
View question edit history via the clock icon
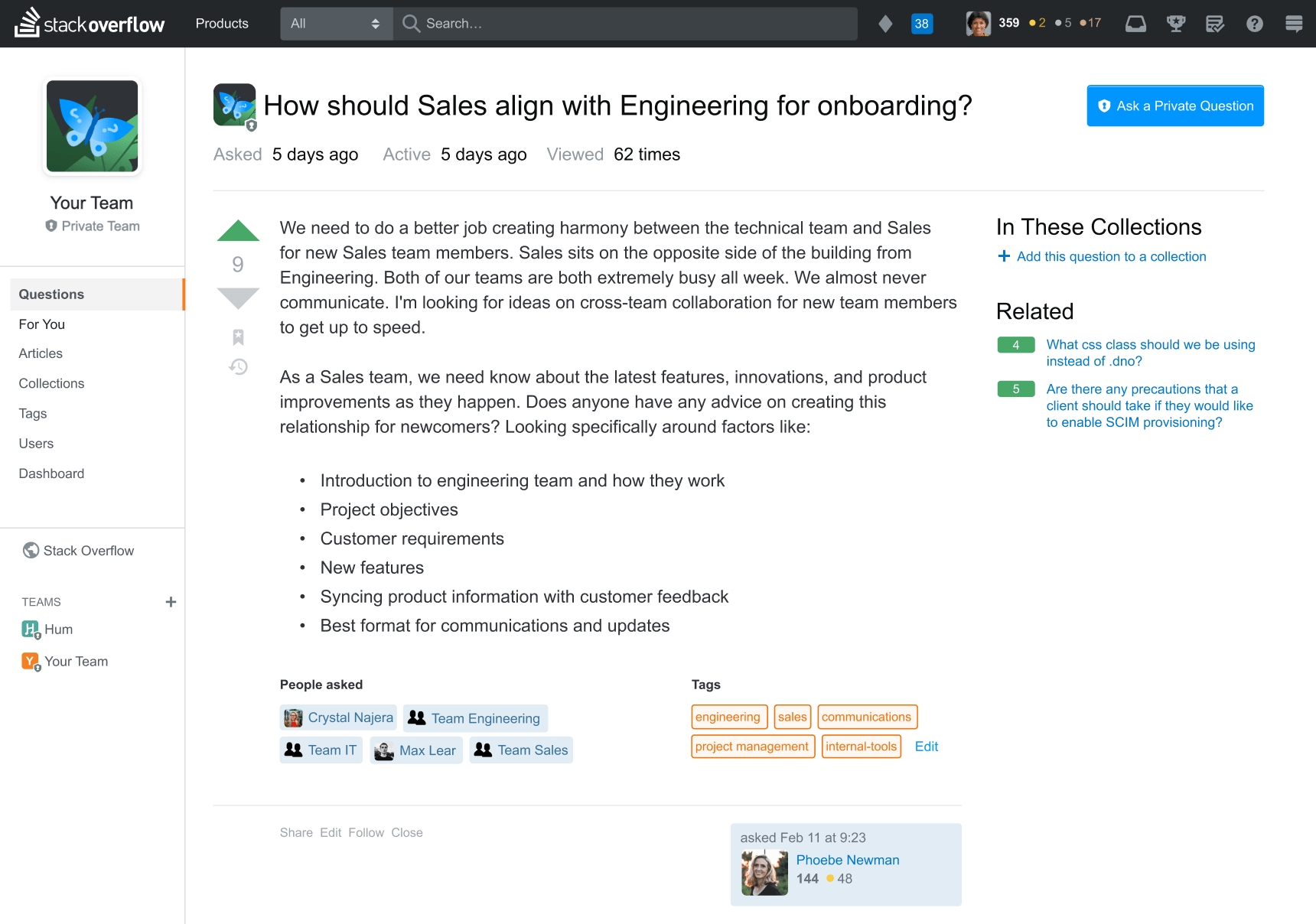(238, 367)
